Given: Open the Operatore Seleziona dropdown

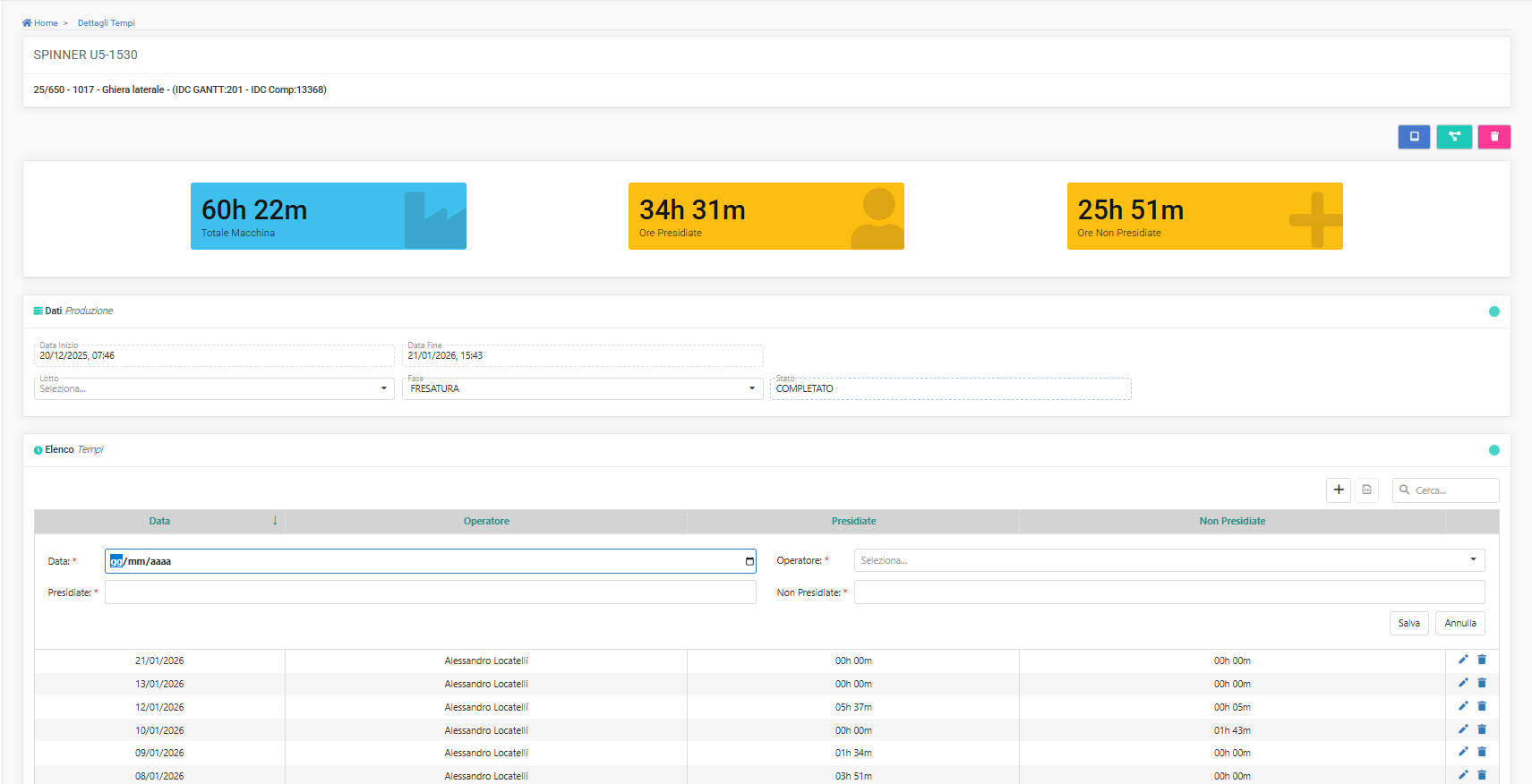Looking at the screenshot, I should [x=1168, y=560].
